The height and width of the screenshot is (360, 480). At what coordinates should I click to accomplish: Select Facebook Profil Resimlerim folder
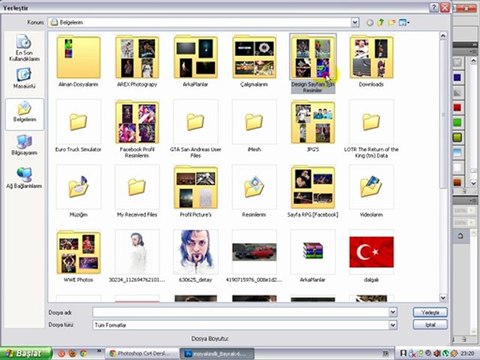click(137, 129)
